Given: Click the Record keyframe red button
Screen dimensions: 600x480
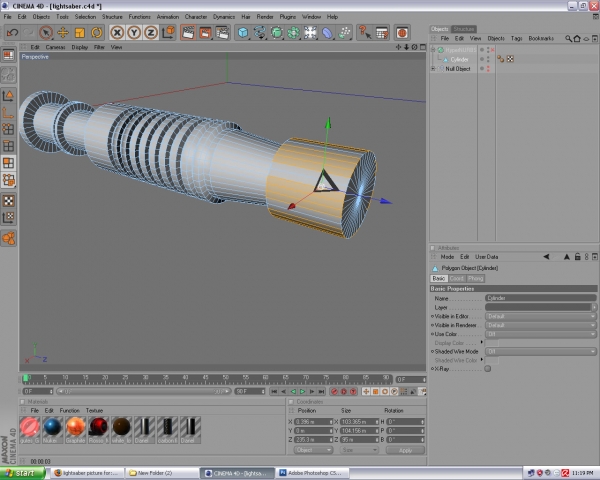Looking at the screenshot, I should point(334,391).
